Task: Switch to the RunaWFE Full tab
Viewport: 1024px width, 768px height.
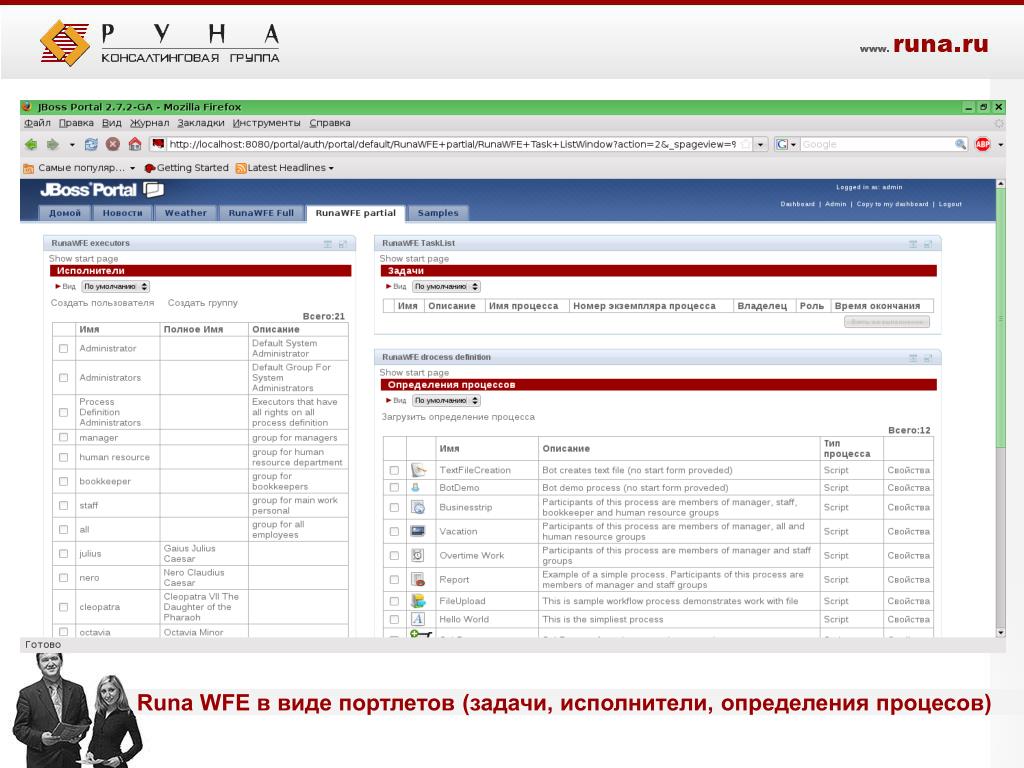Action: (x=261, y=213)
